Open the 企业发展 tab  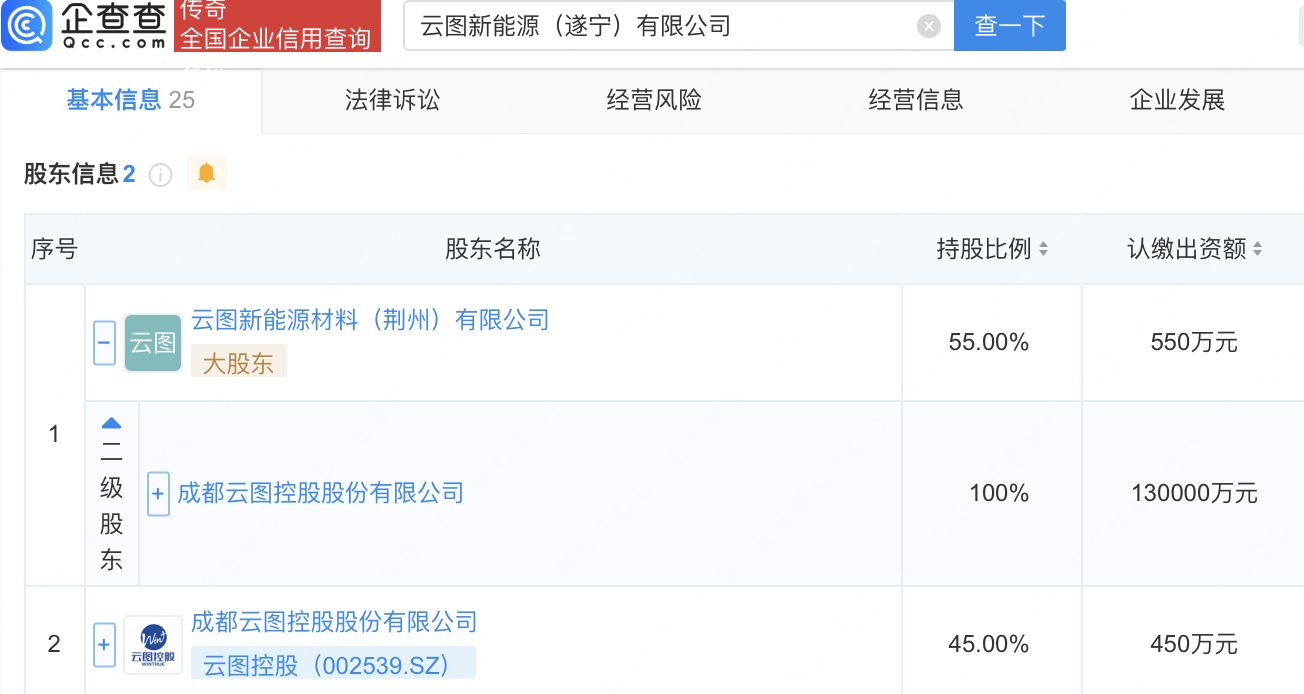point(1177,100)
